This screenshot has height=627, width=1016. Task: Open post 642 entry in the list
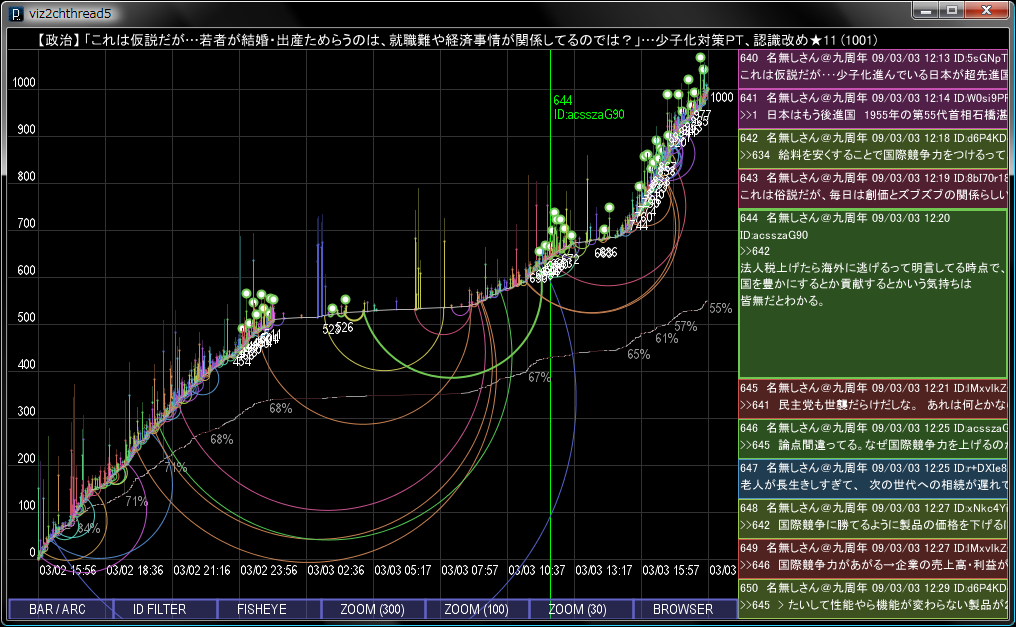872,147
